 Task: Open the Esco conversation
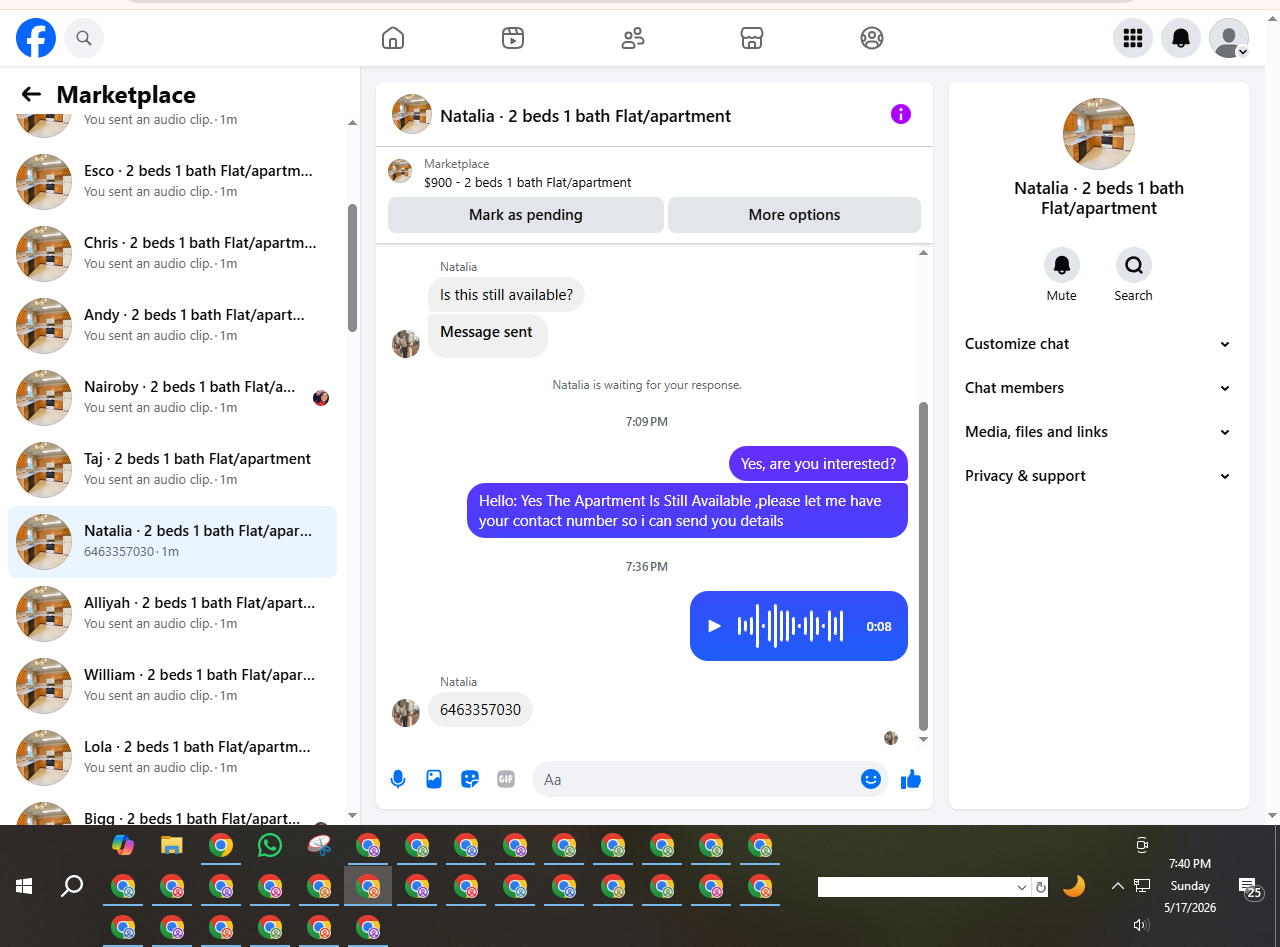pyautogui.click(x=172, y=181)
